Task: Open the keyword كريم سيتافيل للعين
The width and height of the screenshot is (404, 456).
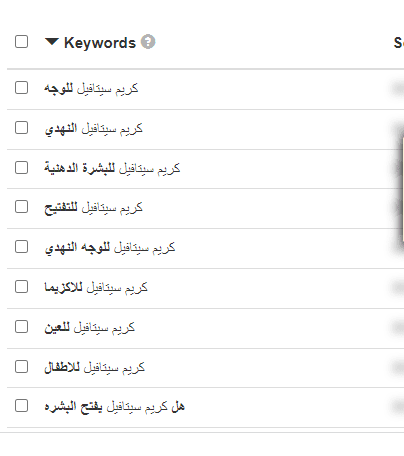Action: (90, 328)
